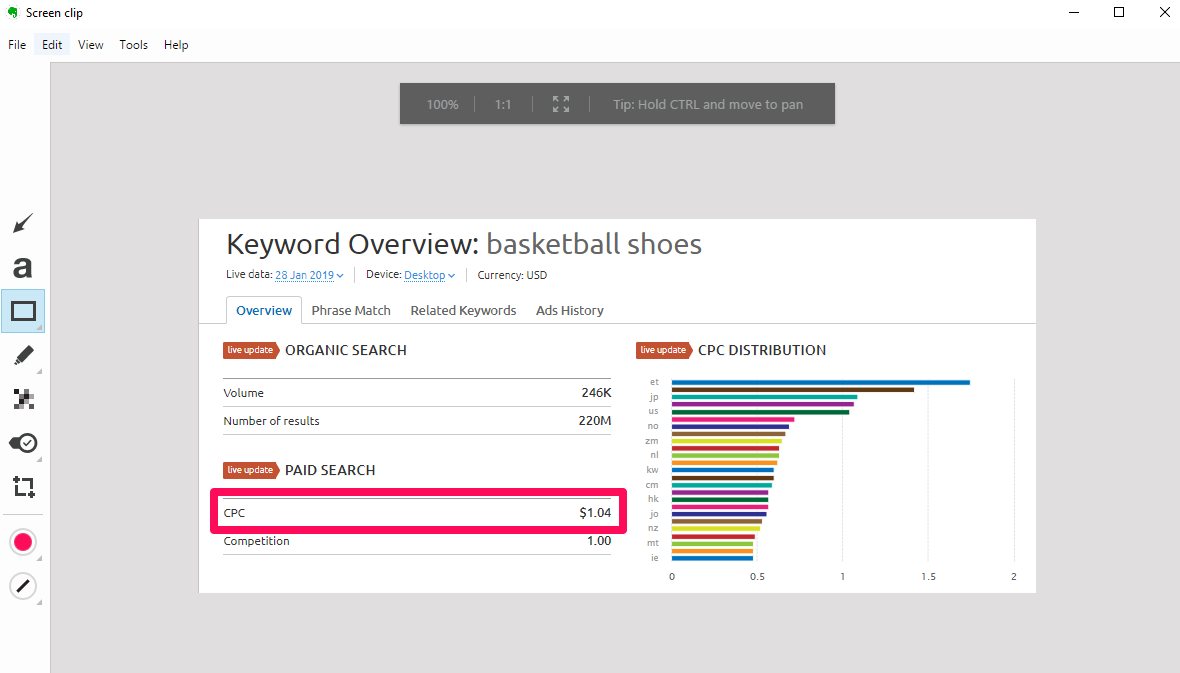This screenshot has height=673, width=1180.
Task: Open the Help menu
Action: [176, 45]
